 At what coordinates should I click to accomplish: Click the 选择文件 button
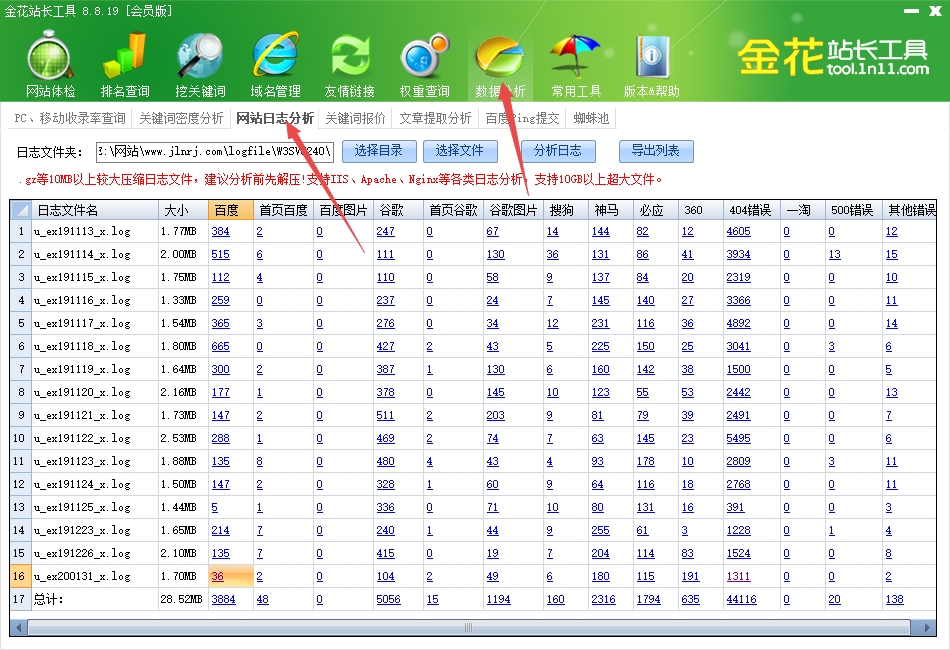coord(459,151)
